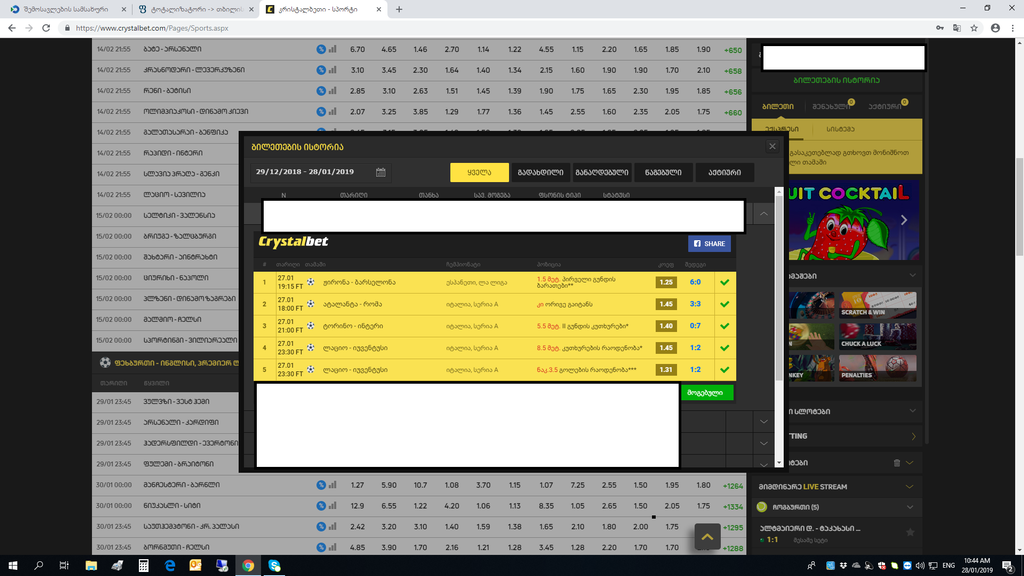The image size is (1024, 576).
Task: Open the green ბილეთების ისტორია sidebar link
Action: click(836, 80)
